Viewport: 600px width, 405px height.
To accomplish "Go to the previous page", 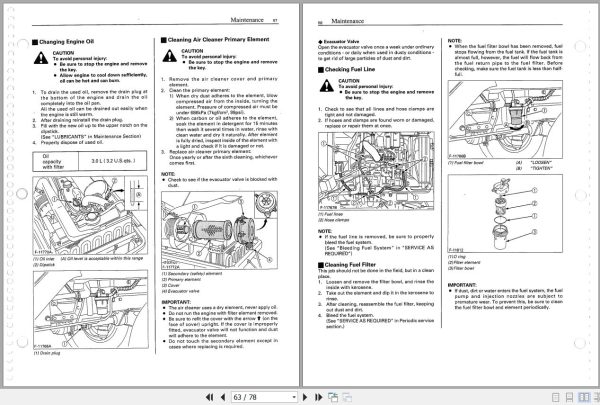I will 223,397.
